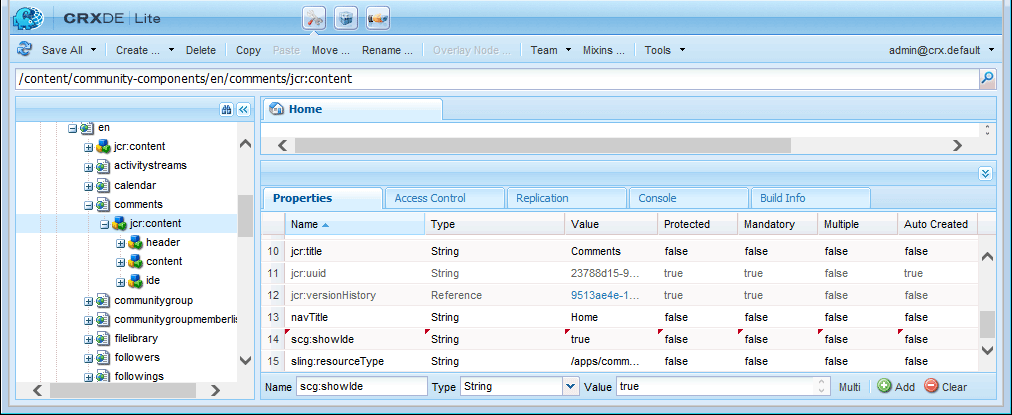Click the CRXDE Lite tools wrench icon
1012x415 pixels.
coord(314,18)
